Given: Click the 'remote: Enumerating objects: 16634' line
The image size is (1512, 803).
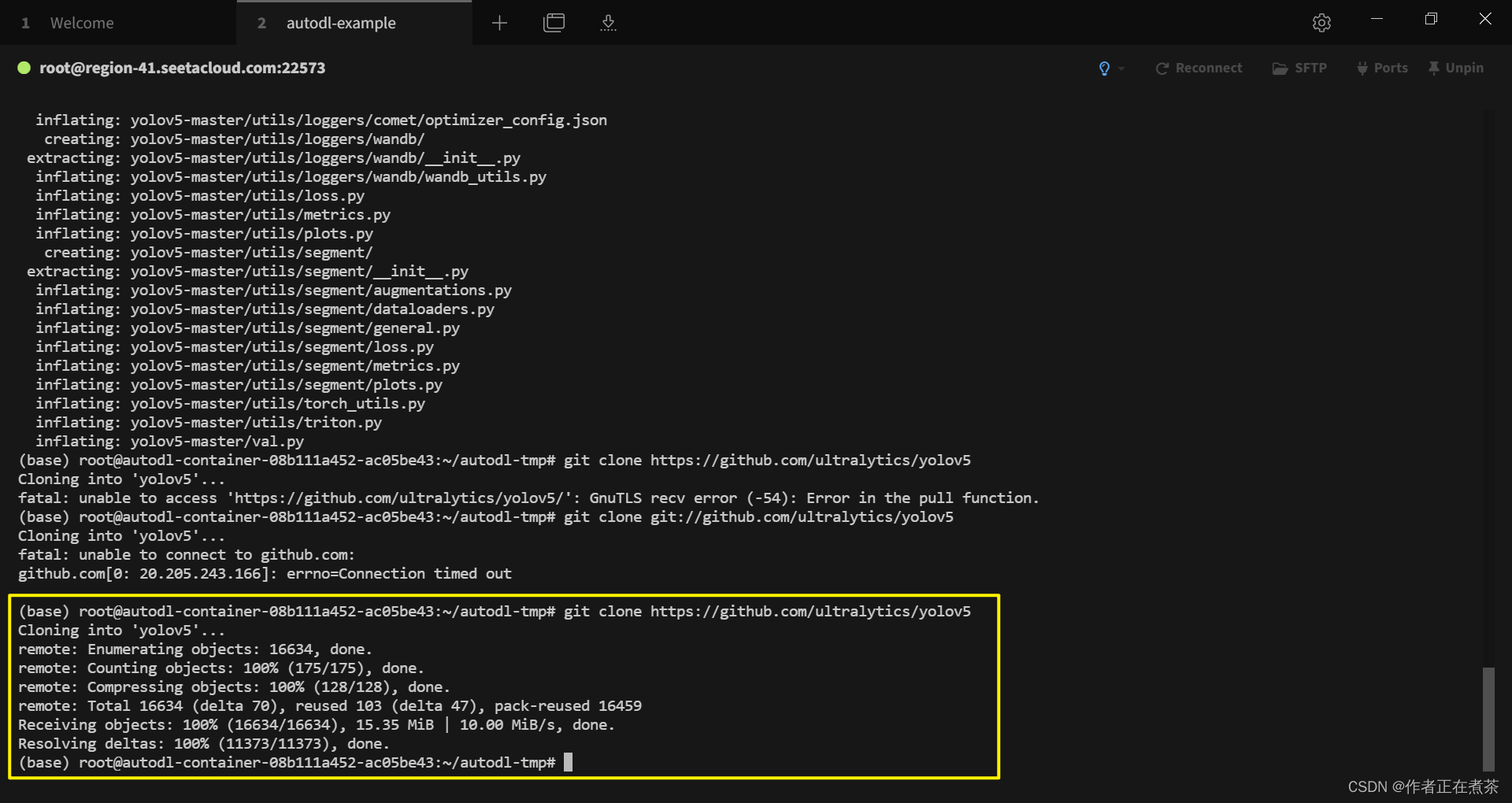Looking at the screenshot, I should (195, 649).
